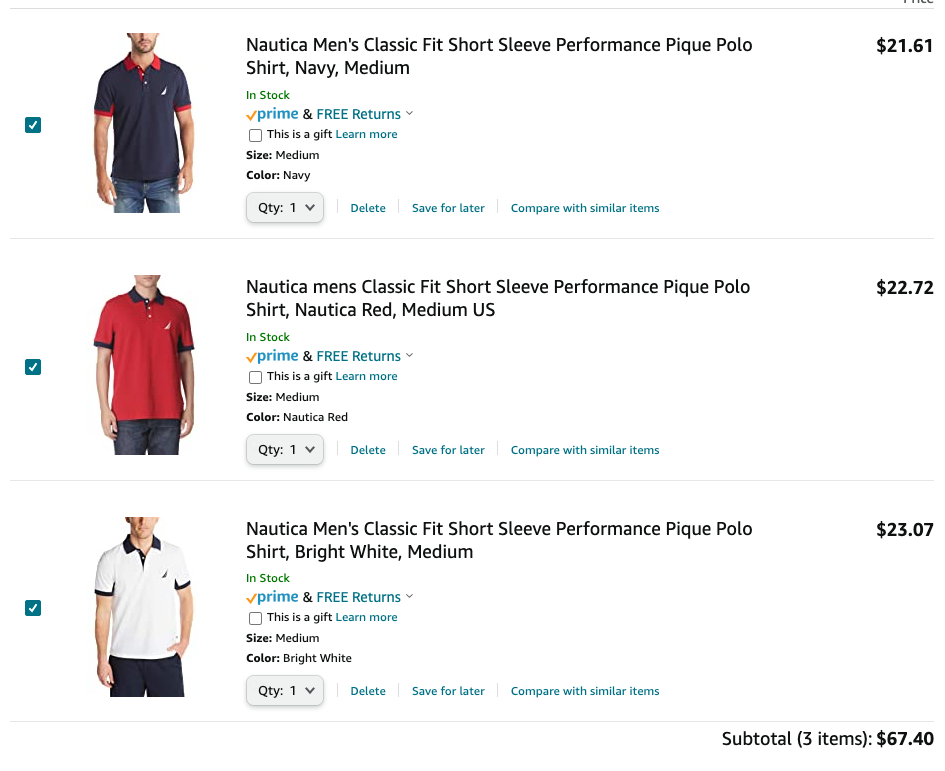Delete the Navy polo from the cart
The image size is (945, 771).
click(x=368, y=208)
